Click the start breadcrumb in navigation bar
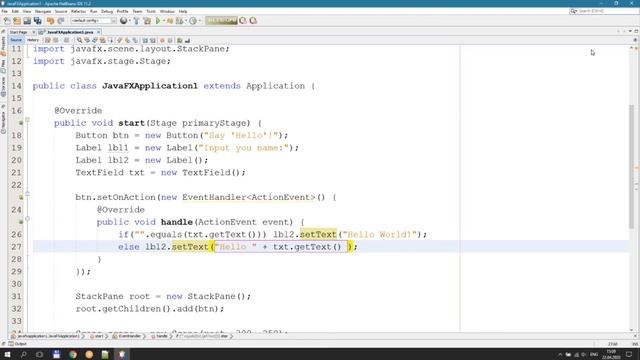 96,336
